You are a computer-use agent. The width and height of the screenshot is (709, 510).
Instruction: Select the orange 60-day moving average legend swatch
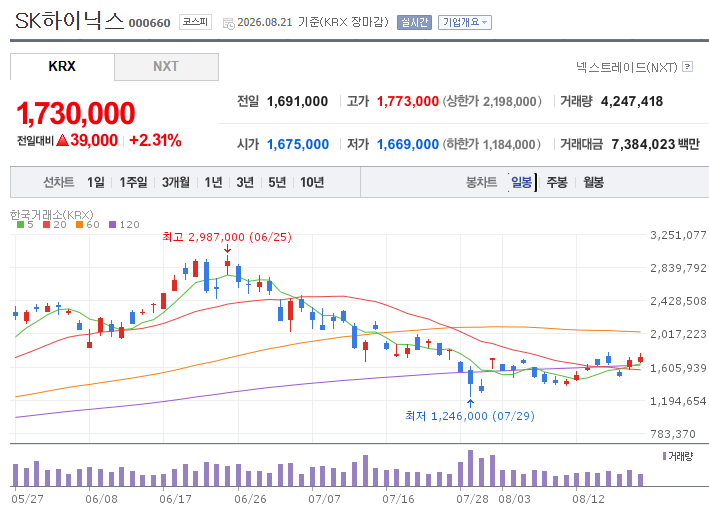[x=80, y=224]
